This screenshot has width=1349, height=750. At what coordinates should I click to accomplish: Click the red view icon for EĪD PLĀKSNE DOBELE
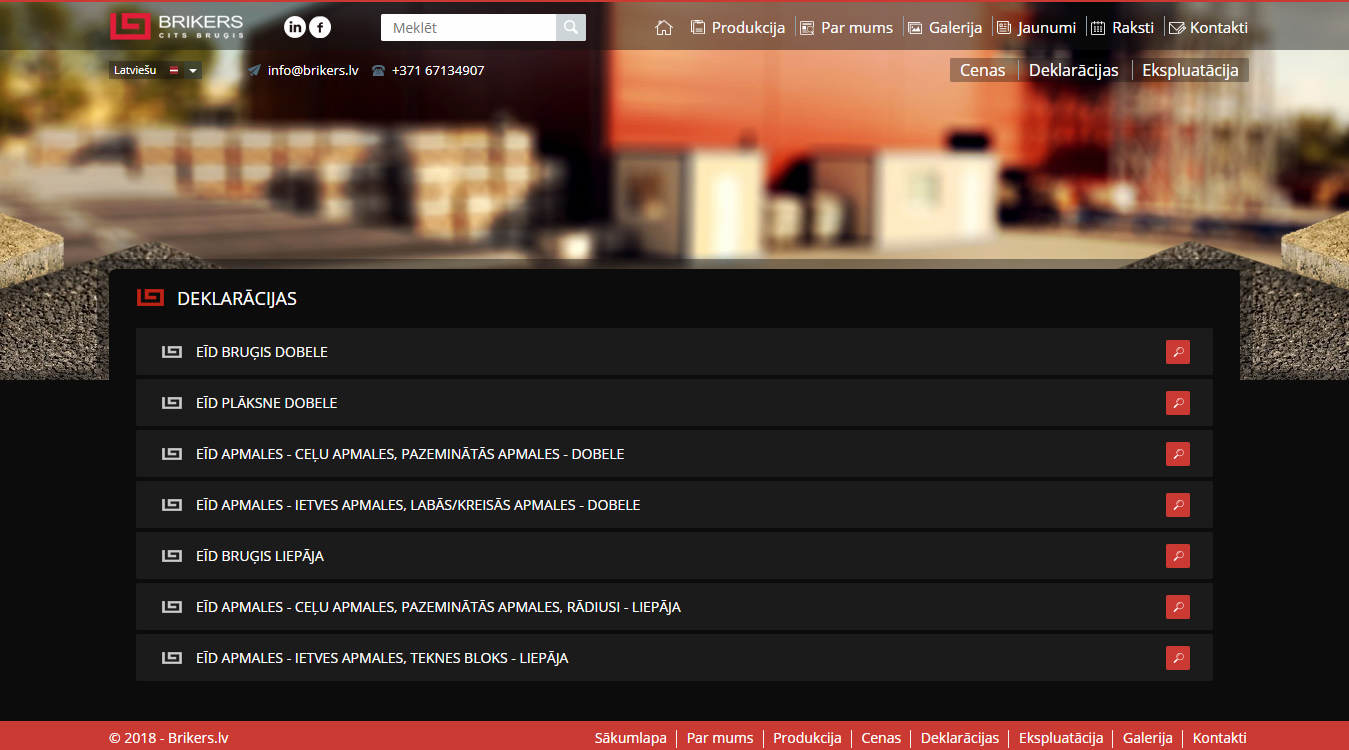click(1177, 403)
